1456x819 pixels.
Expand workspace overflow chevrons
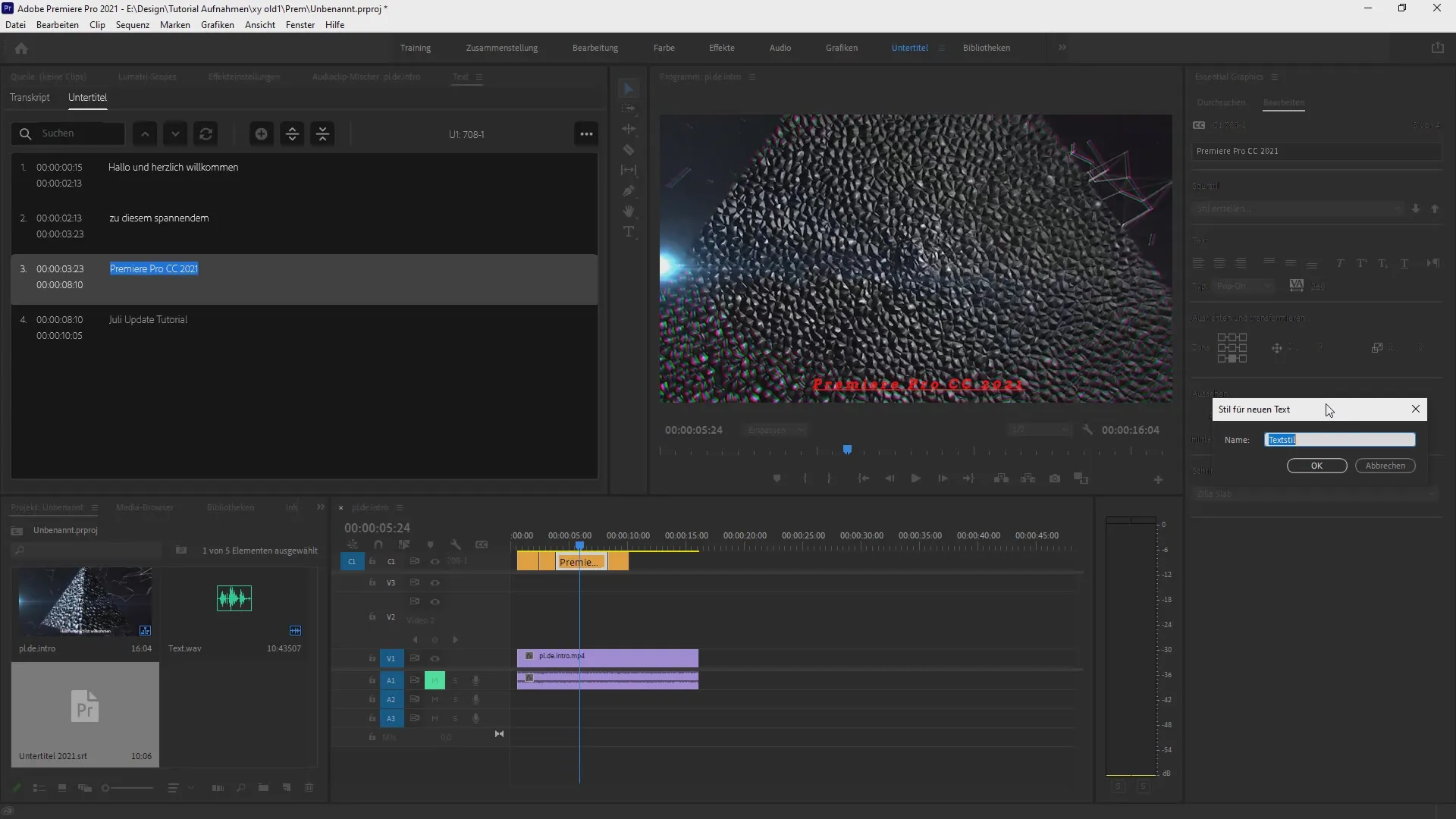point(1062,47)
